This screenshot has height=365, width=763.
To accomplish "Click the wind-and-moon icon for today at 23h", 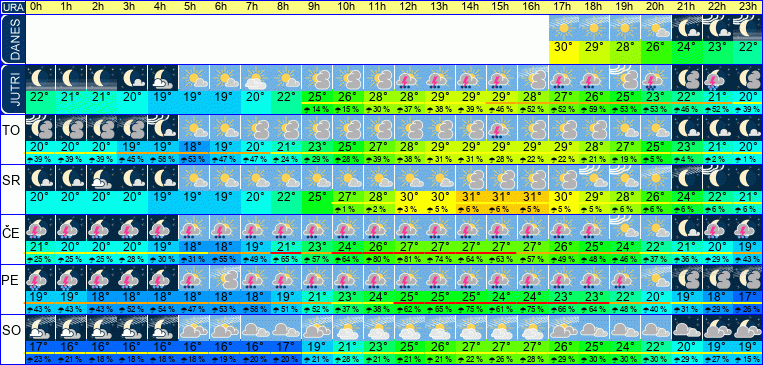I will pyautogui.click(x=747, y=28).
